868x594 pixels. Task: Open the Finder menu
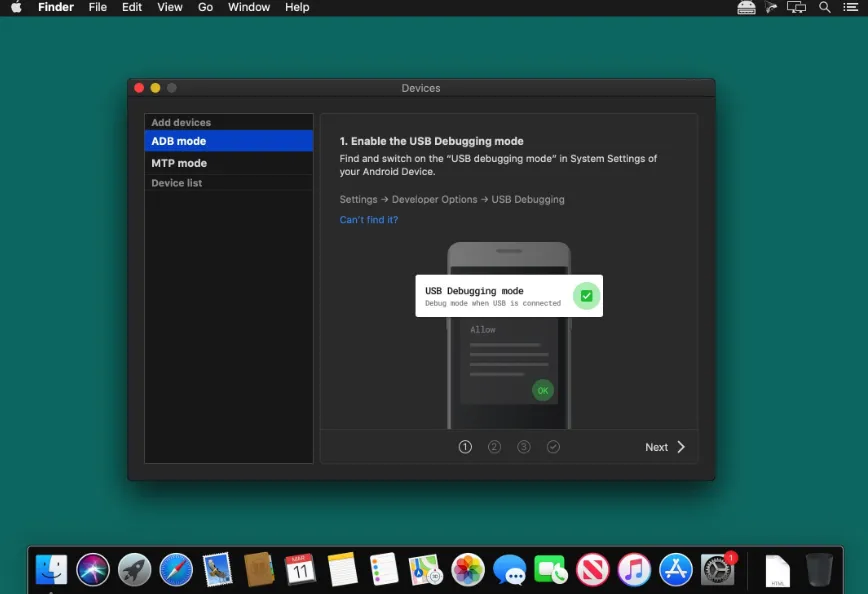(56, 7)
